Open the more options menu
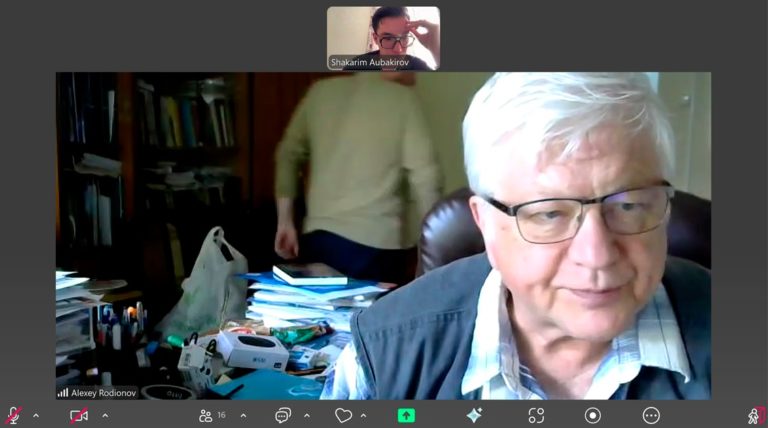The width and height of the screenshot is (768, 428). coord(651,416)
